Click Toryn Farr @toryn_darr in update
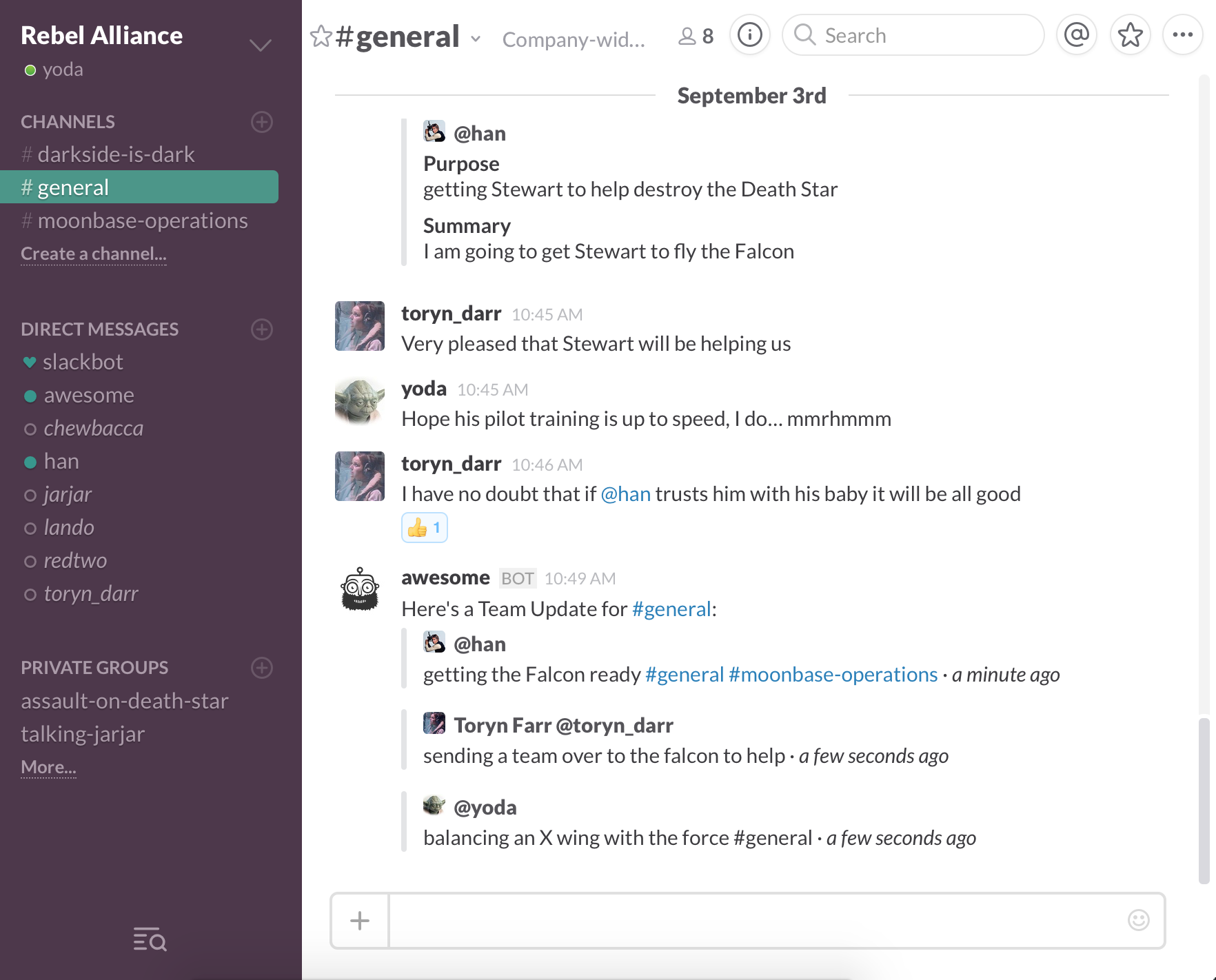Screen dimensions: 1216x980 563,726
